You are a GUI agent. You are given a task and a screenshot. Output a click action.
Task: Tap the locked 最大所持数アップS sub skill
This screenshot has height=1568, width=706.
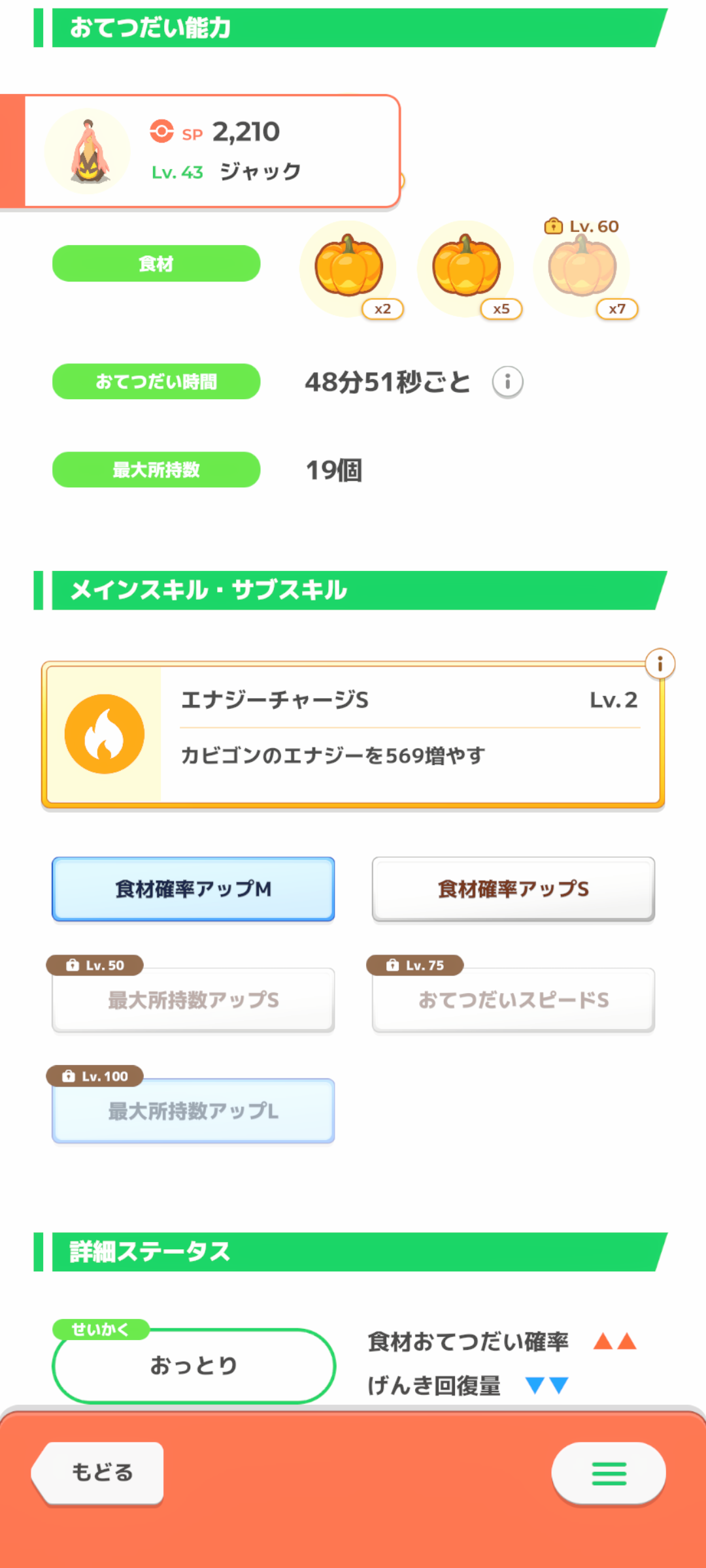[x=193, y=1000]
